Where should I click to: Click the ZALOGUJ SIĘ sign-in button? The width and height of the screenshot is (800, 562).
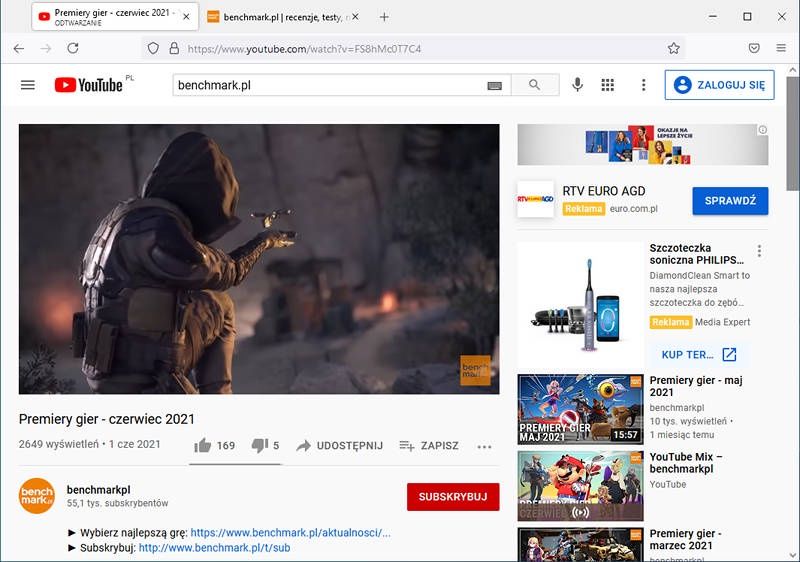tap(719, 85)
